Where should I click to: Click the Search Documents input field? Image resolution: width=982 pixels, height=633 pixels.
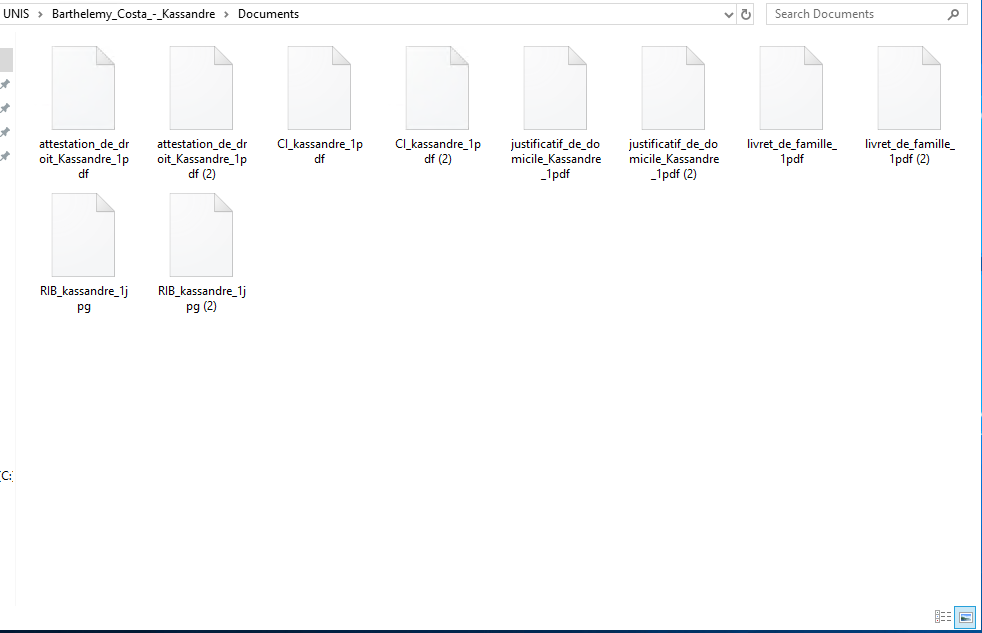click(x=855, y=15)
